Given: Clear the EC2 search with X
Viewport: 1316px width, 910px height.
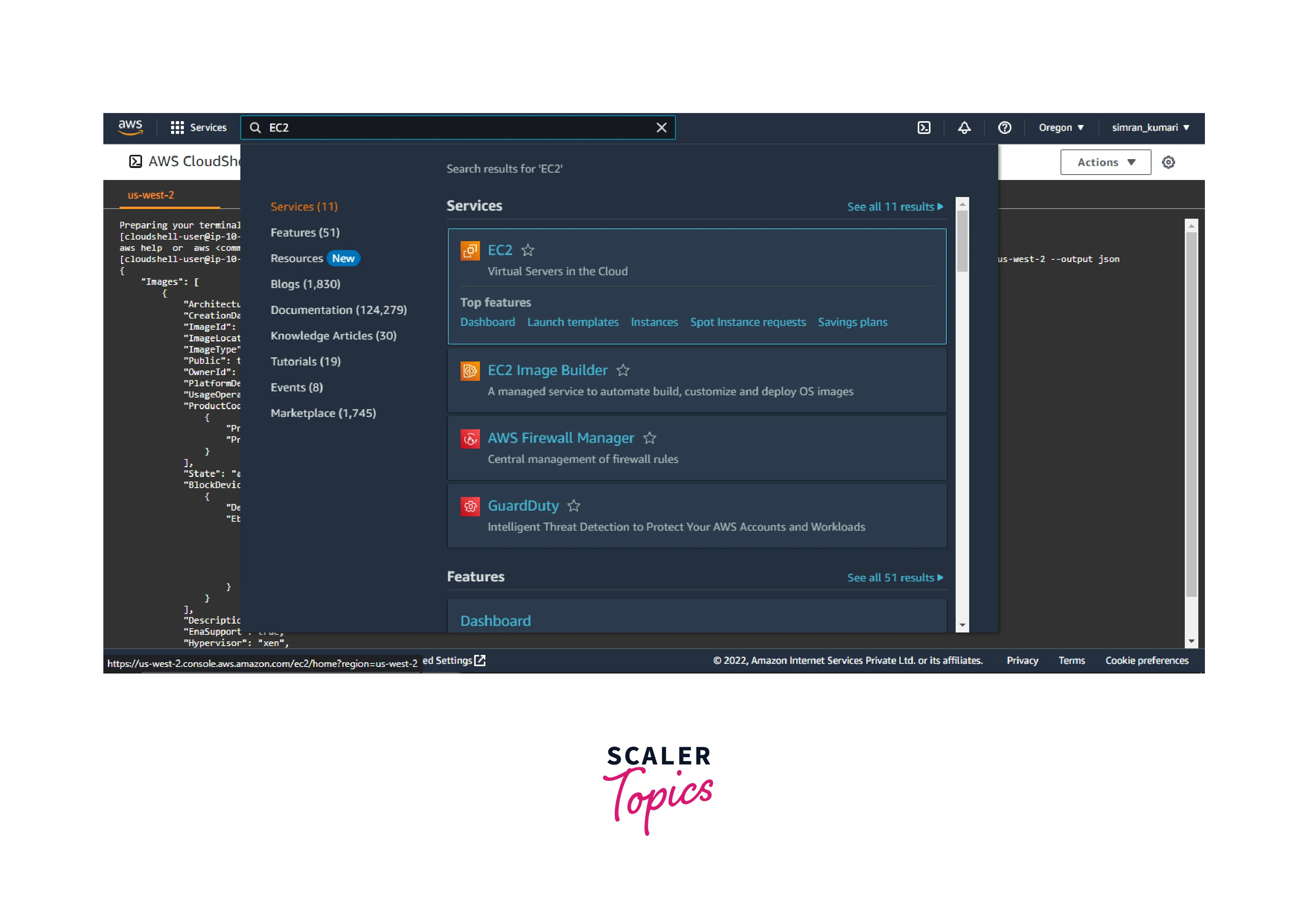Looking at the screenshot, I should click(x=661, y=128).
